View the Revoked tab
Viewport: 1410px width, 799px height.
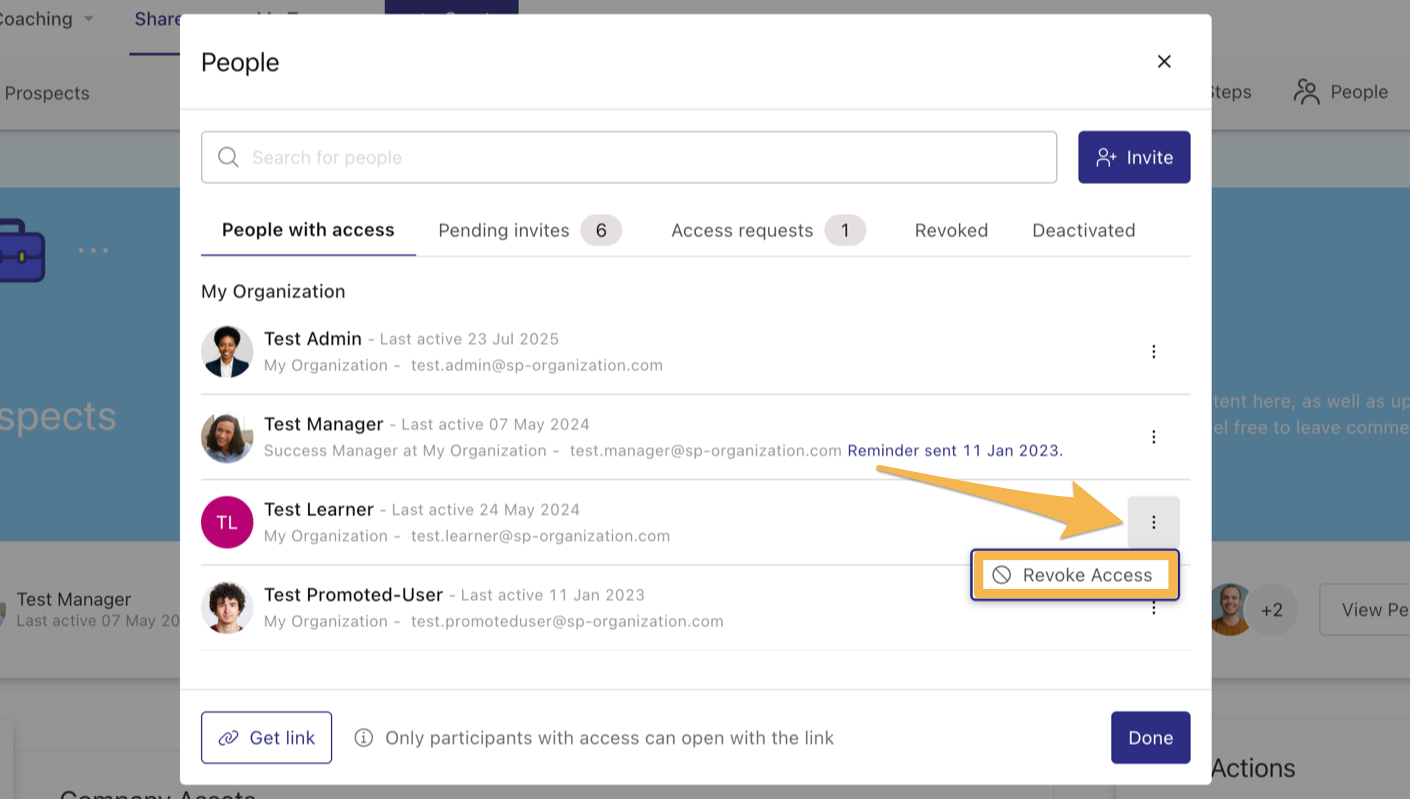click(951, 230)
